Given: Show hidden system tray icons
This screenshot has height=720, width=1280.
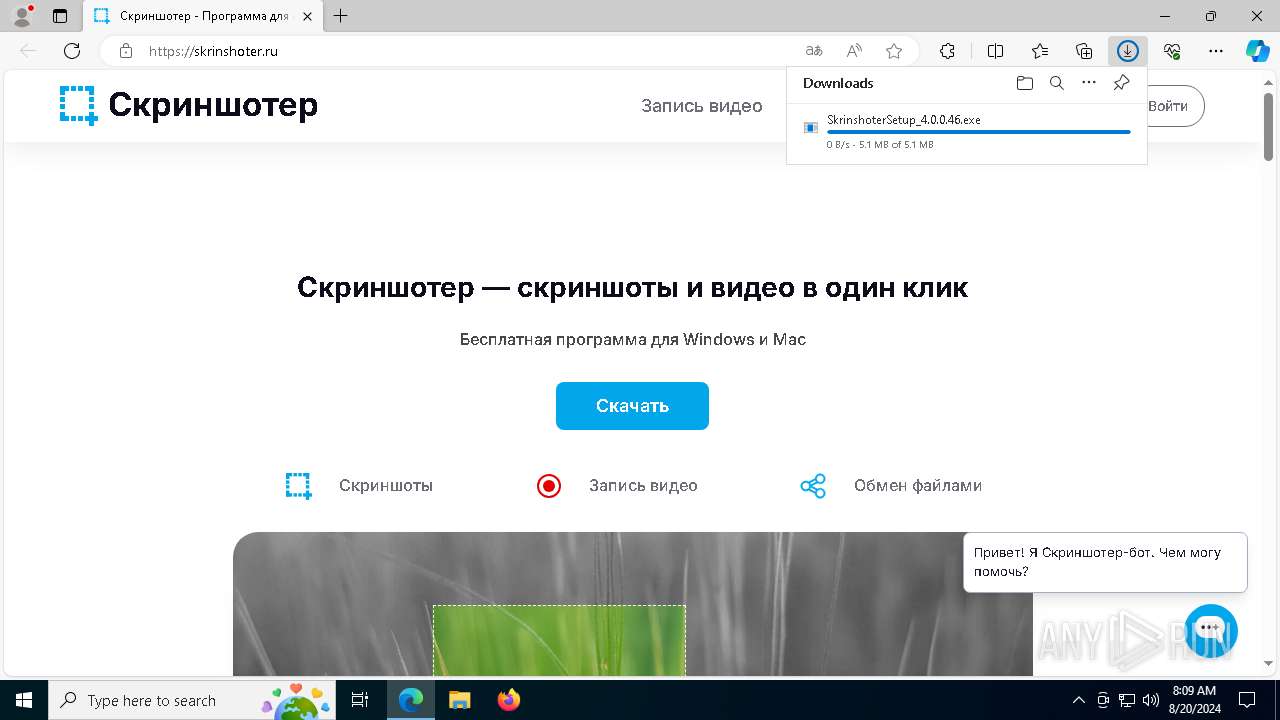Looking at the screenshot, I should [x=1078, y=700].
